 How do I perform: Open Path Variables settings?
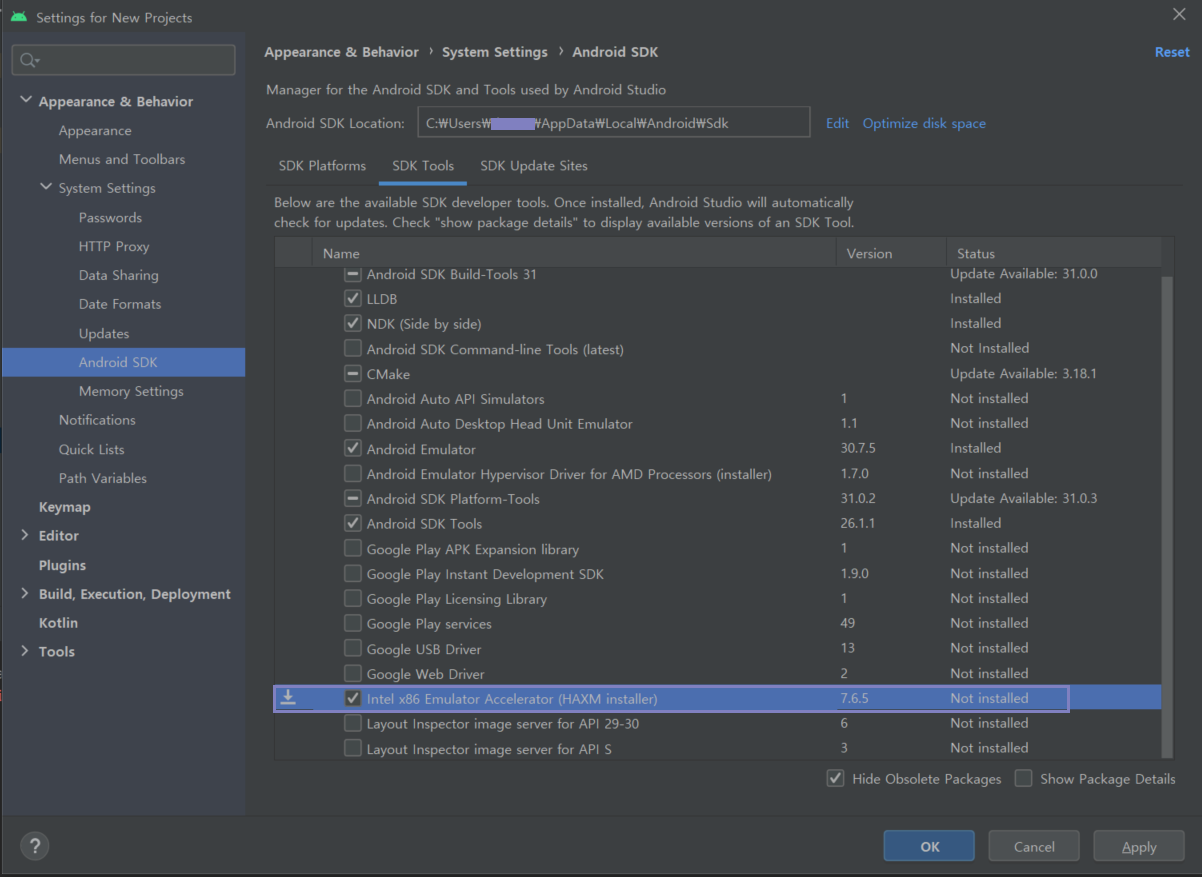(103, 478)
